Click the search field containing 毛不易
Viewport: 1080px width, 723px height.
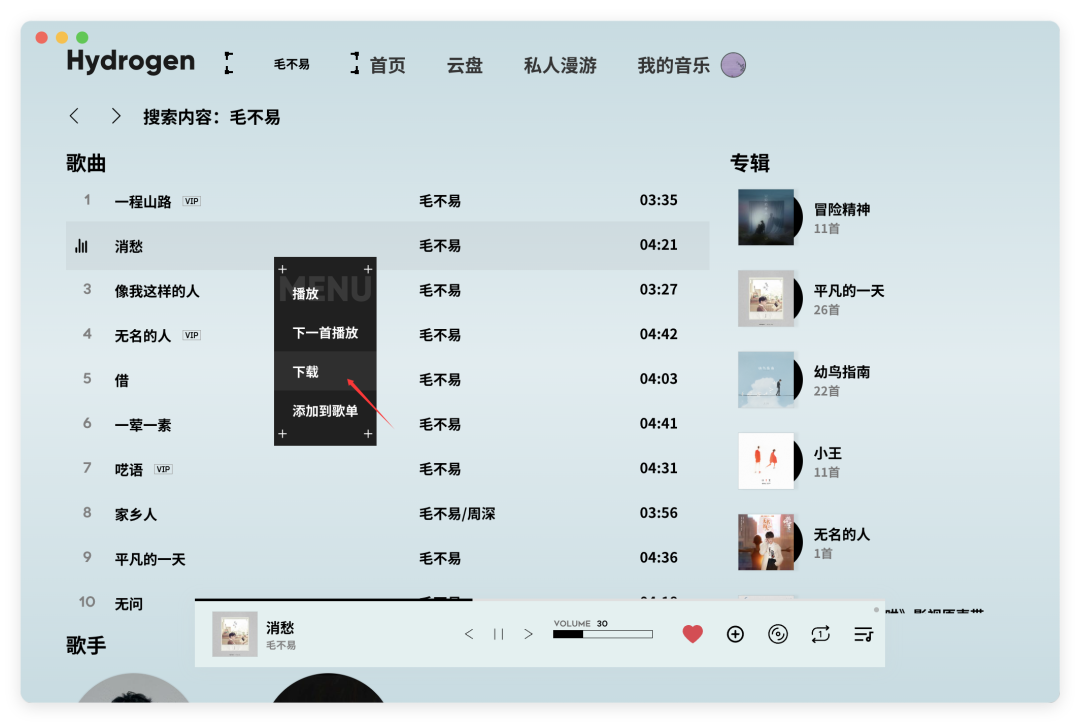tap(291, 64)
